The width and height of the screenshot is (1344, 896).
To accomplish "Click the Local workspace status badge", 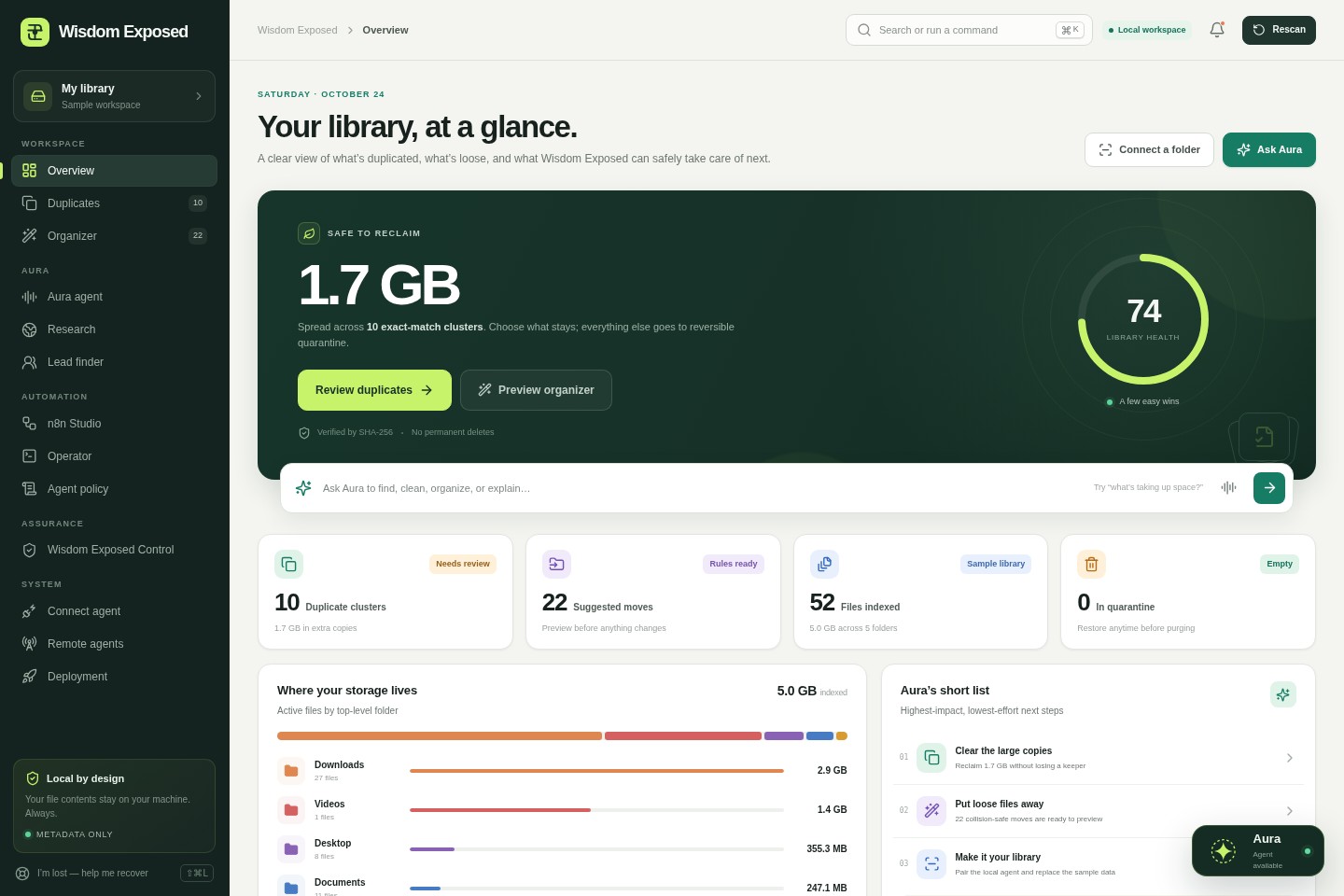I will pos(1147,30).
